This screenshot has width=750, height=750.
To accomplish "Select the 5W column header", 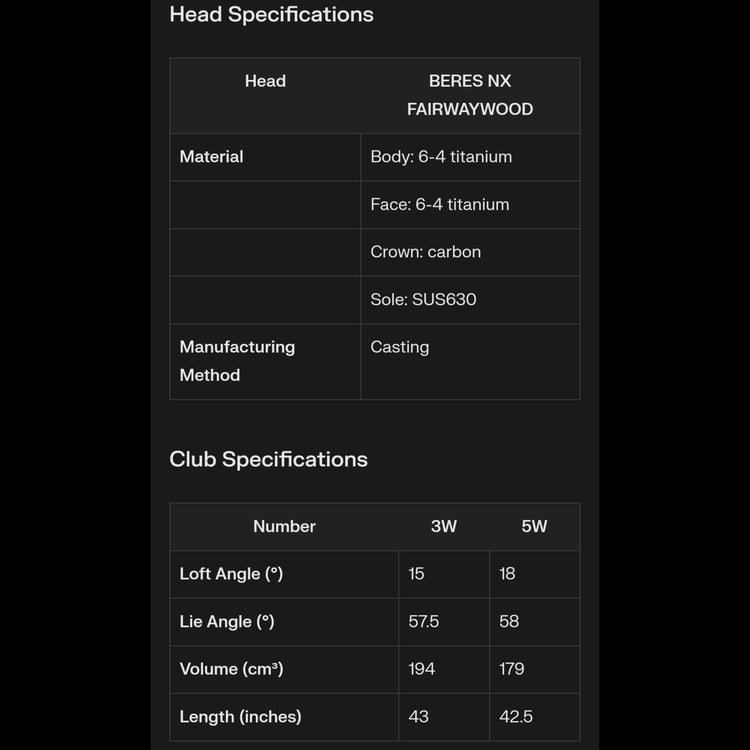I will pyautogui.click(x=534, y=527).
